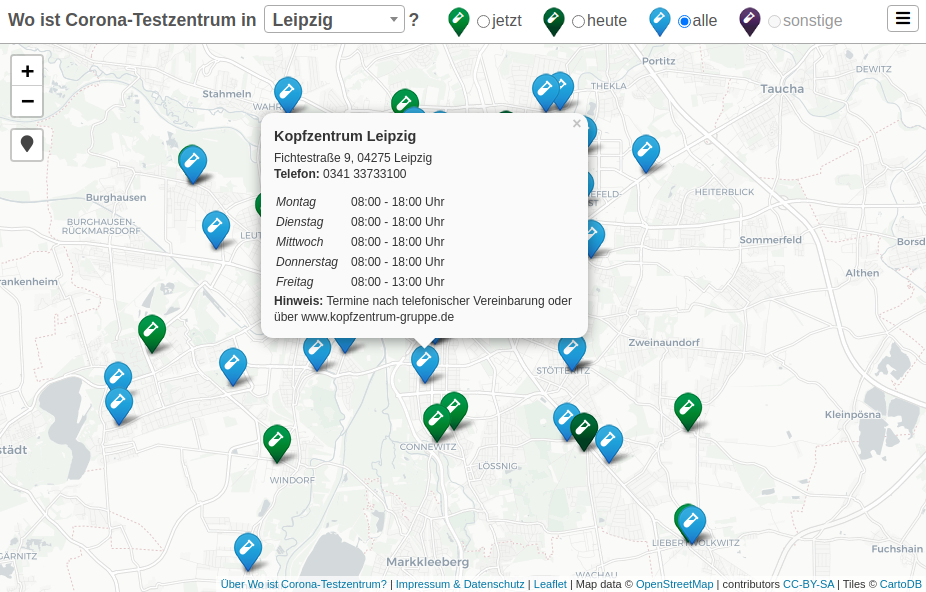This screenshot has height=592, width=926.
Task: Select the 'jetzt' radio button
Action: pos(483,20)
